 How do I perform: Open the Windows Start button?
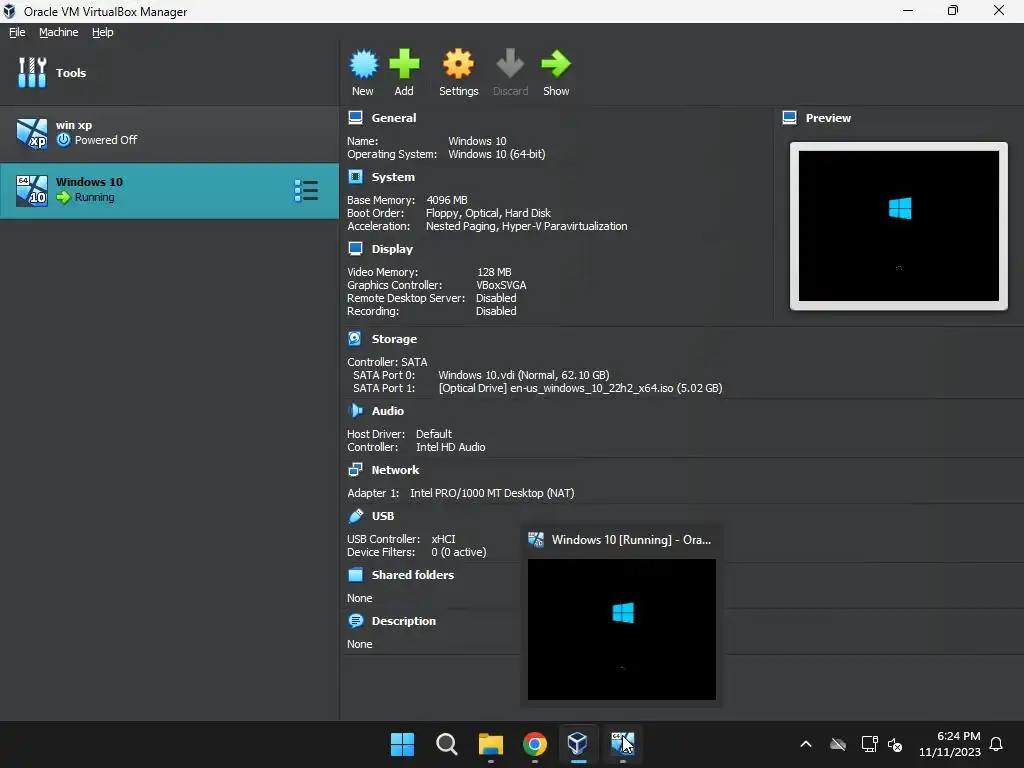[x=402, y=744]
